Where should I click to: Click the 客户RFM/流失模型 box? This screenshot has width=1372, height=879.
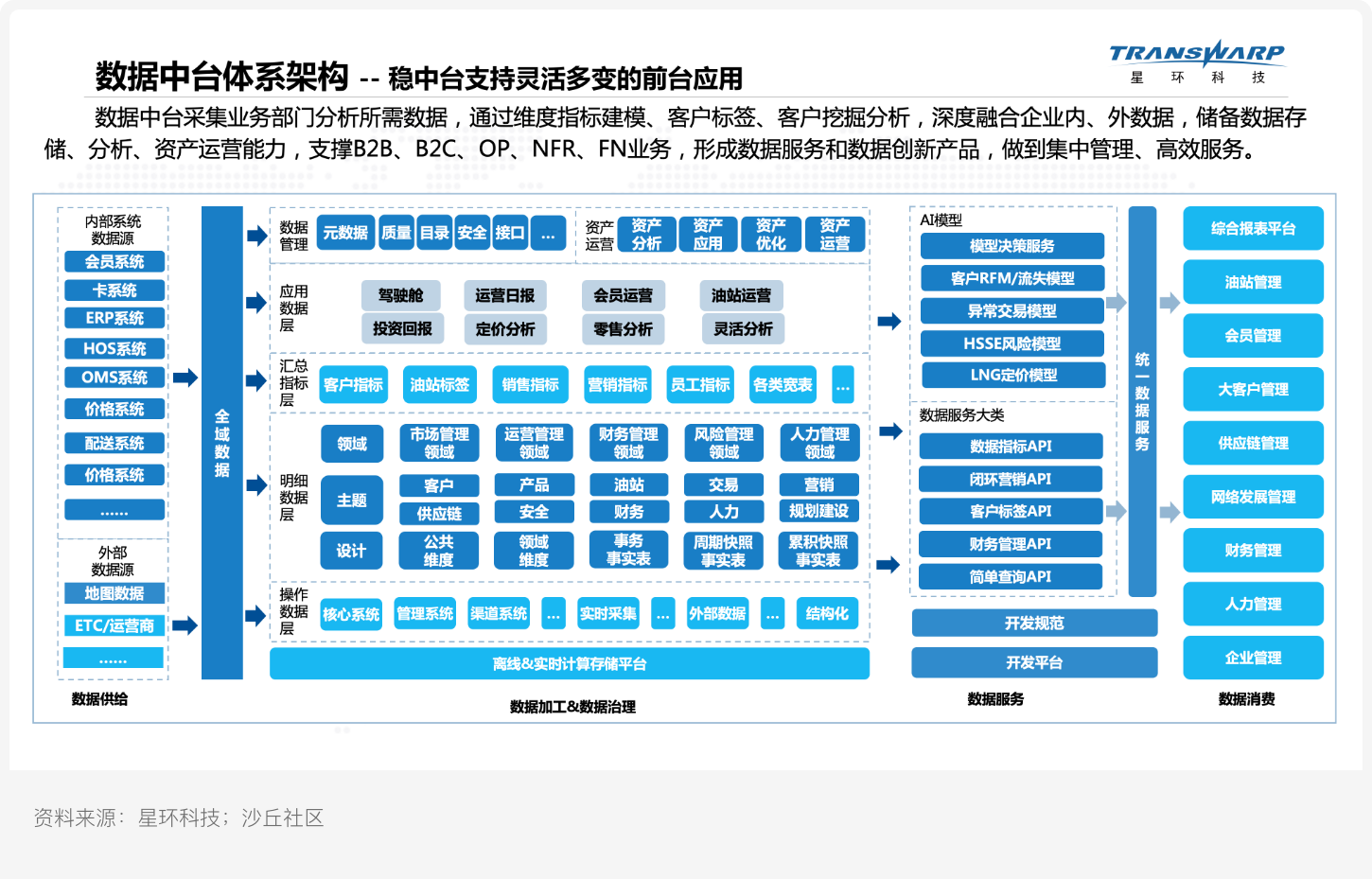[1012, 278]
